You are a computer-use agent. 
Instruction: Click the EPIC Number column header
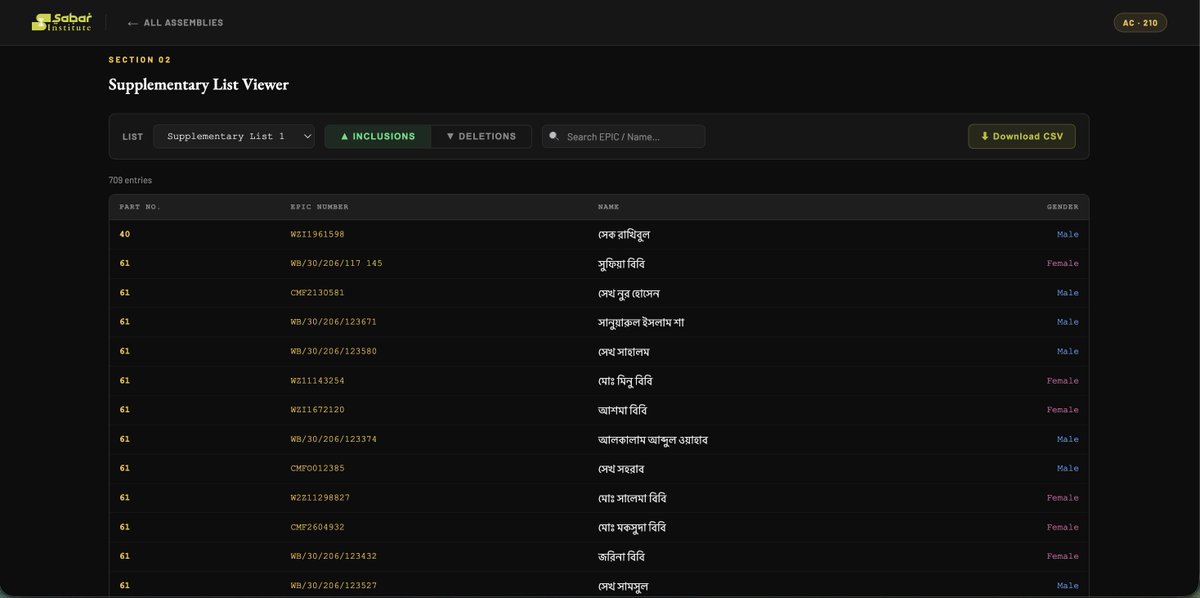pyautogui.click(x=319, y=207)
